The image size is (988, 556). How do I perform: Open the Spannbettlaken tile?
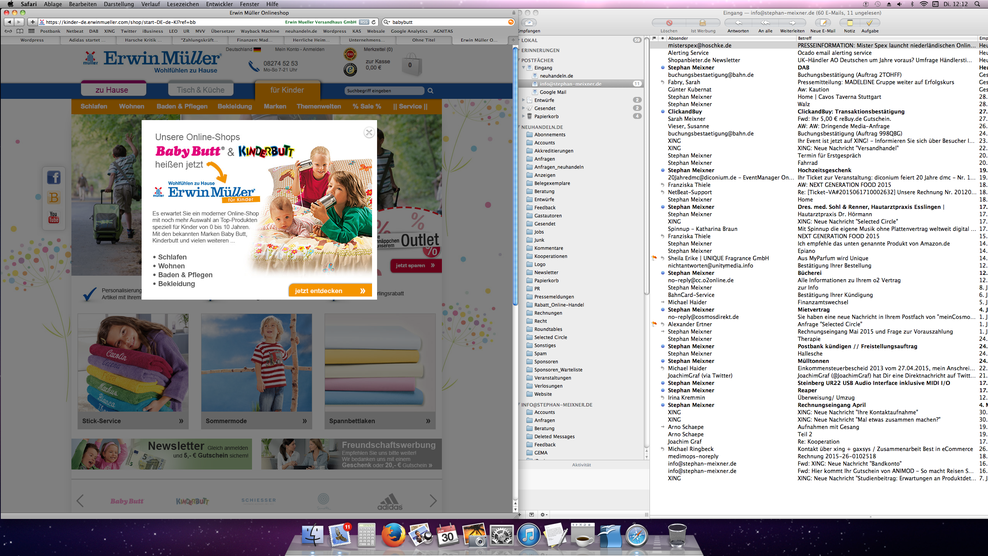pyautogui.click(x=380, y=371)
